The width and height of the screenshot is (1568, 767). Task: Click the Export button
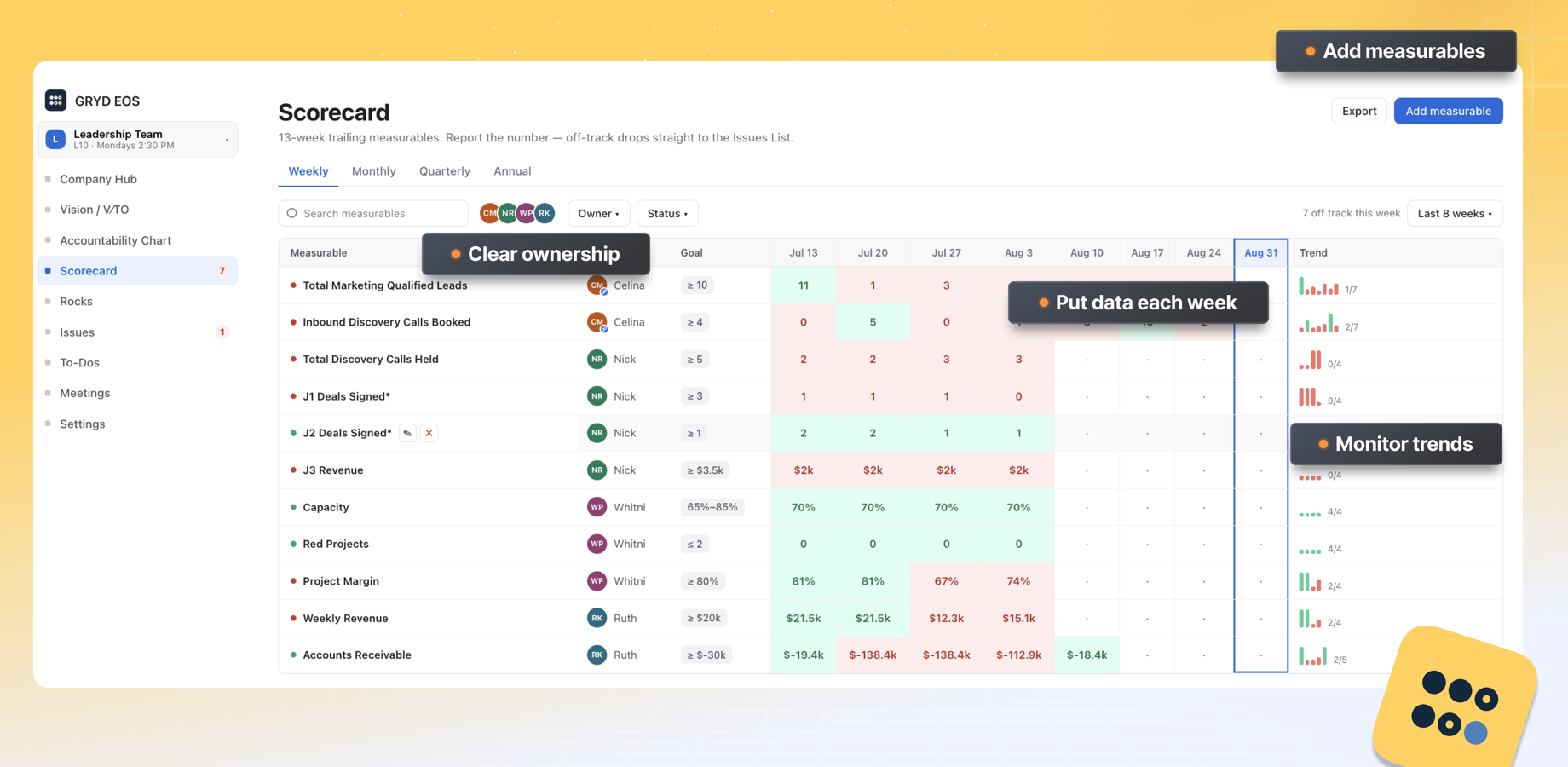1359,111
